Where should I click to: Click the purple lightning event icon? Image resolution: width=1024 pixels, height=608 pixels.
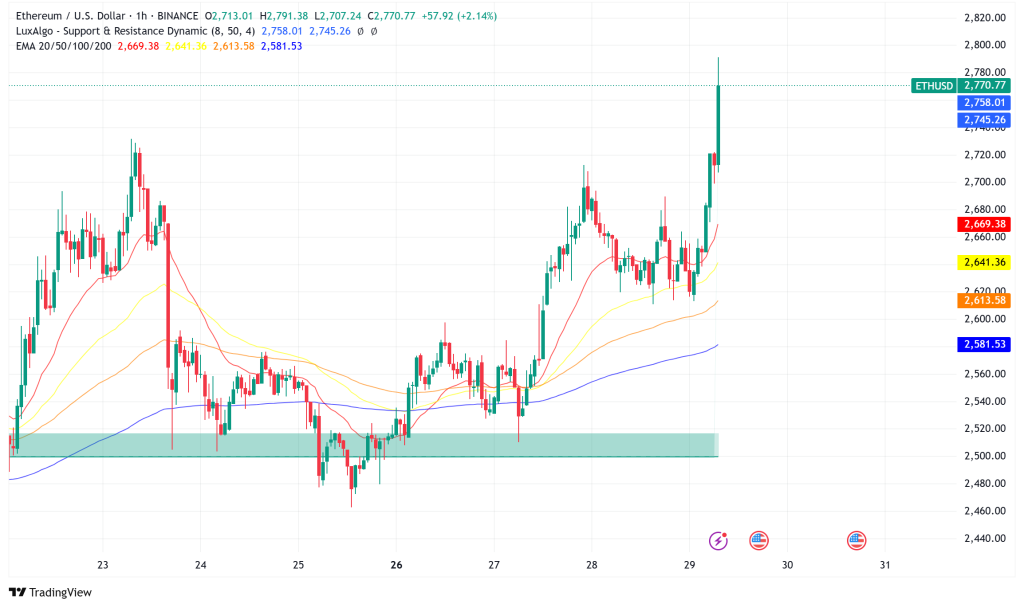718,540
